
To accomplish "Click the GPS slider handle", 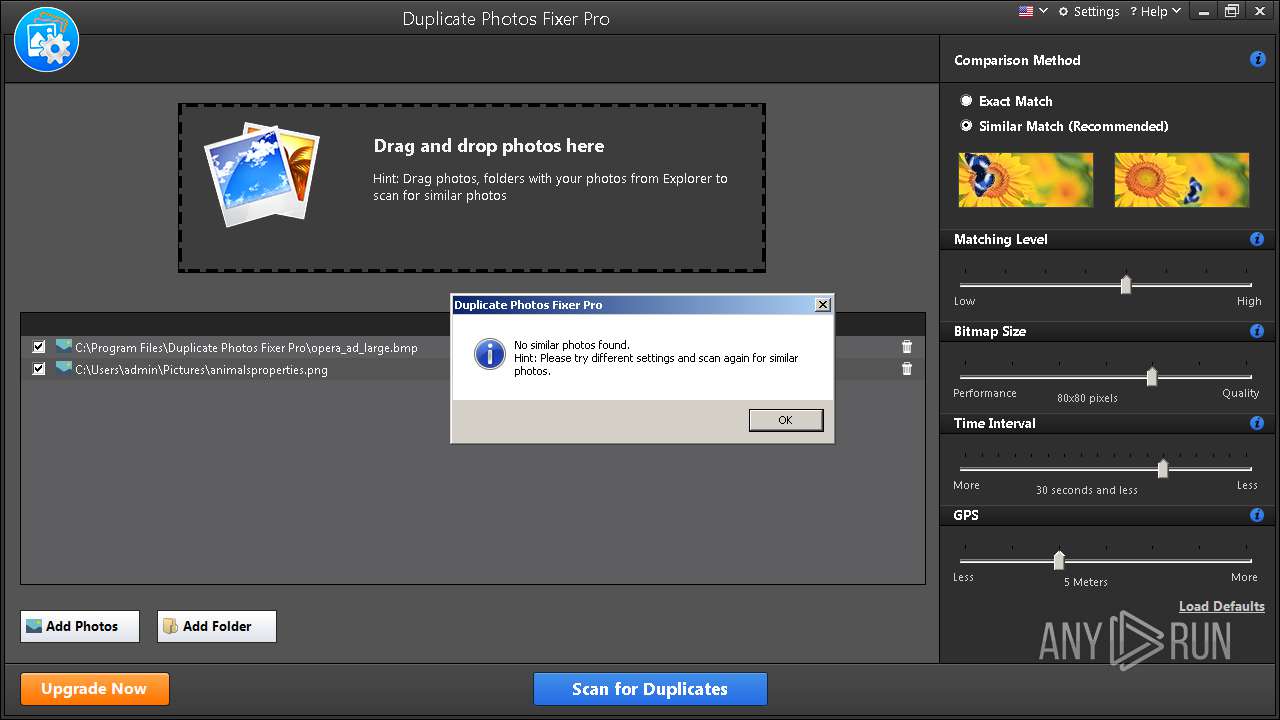I will click(x=1059, y=561).
